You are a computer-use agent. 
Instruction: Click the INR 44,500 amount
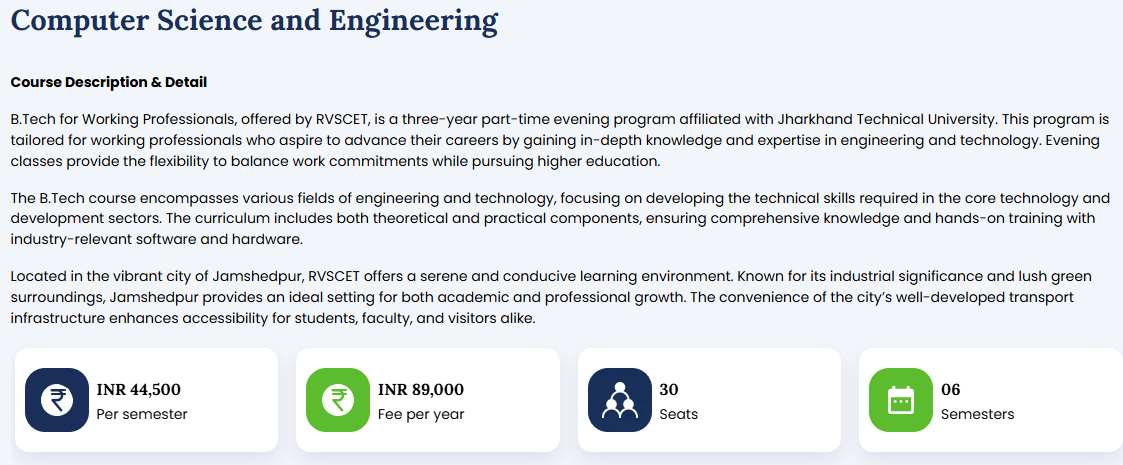[139, 390]
